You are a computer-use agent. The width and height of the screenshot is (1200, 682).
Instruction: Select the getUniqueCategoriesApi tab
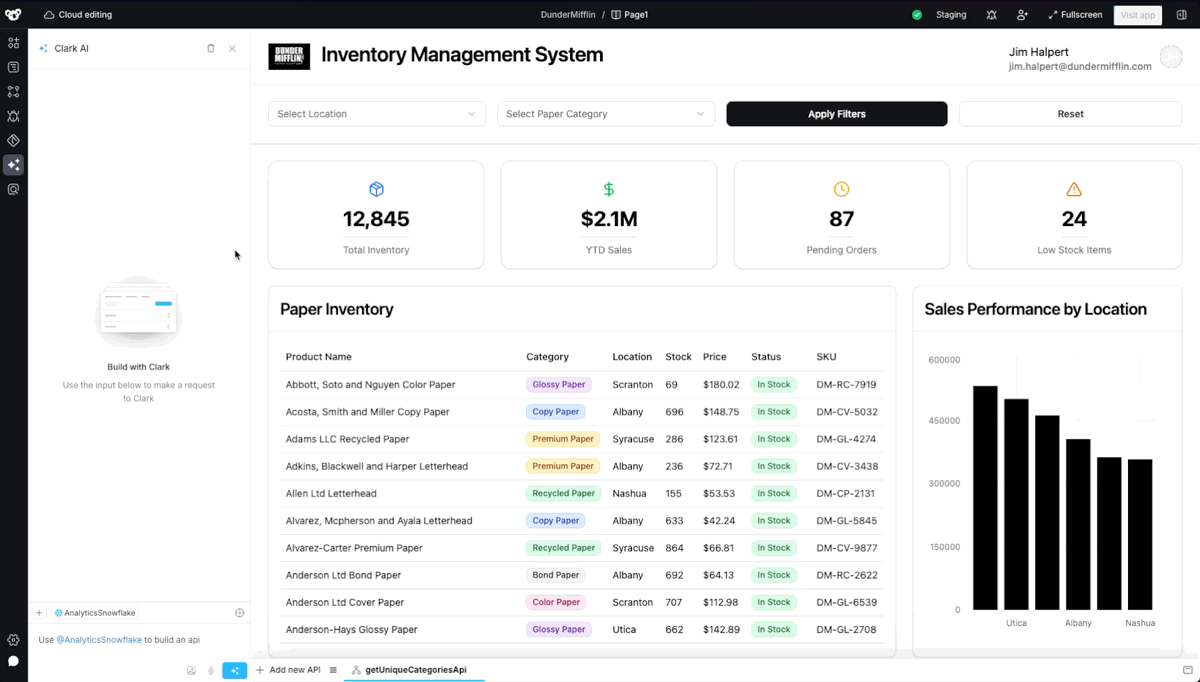point(415,670)
